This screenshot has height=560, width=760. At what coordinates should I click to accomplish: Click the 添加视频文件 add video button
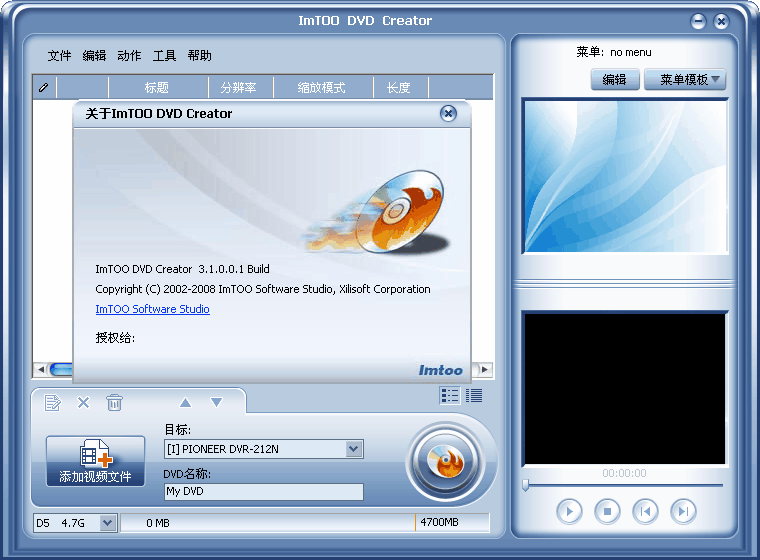tap(95, 462)
